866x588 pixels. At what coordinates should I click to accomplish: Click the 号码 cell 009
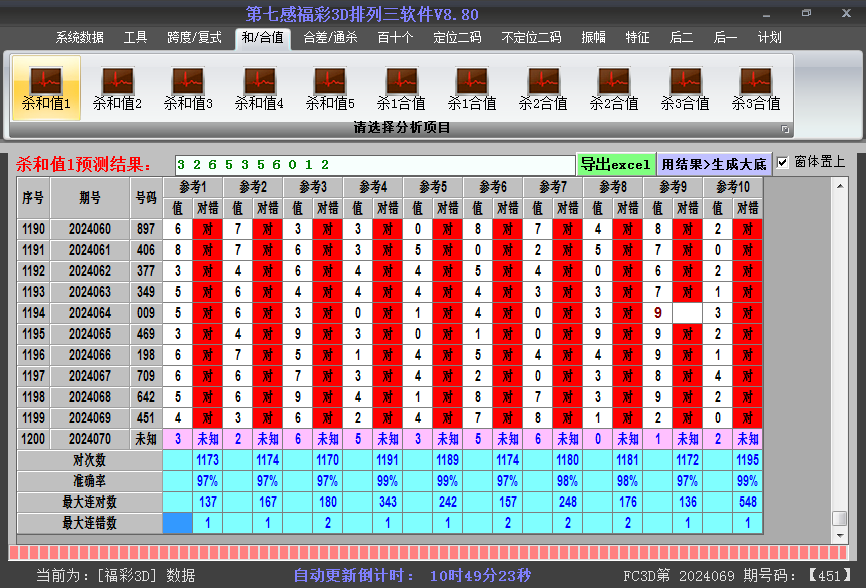coord(146,313)
